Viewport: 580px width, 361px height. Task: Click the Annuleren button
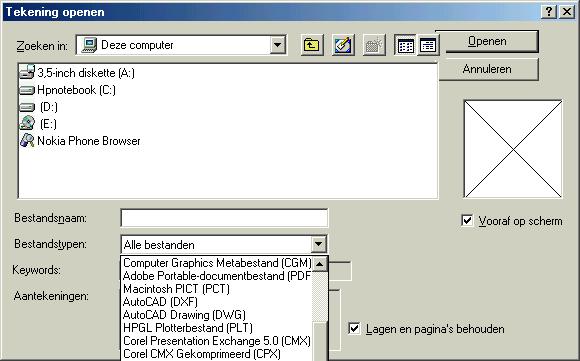tap(487, 69)
